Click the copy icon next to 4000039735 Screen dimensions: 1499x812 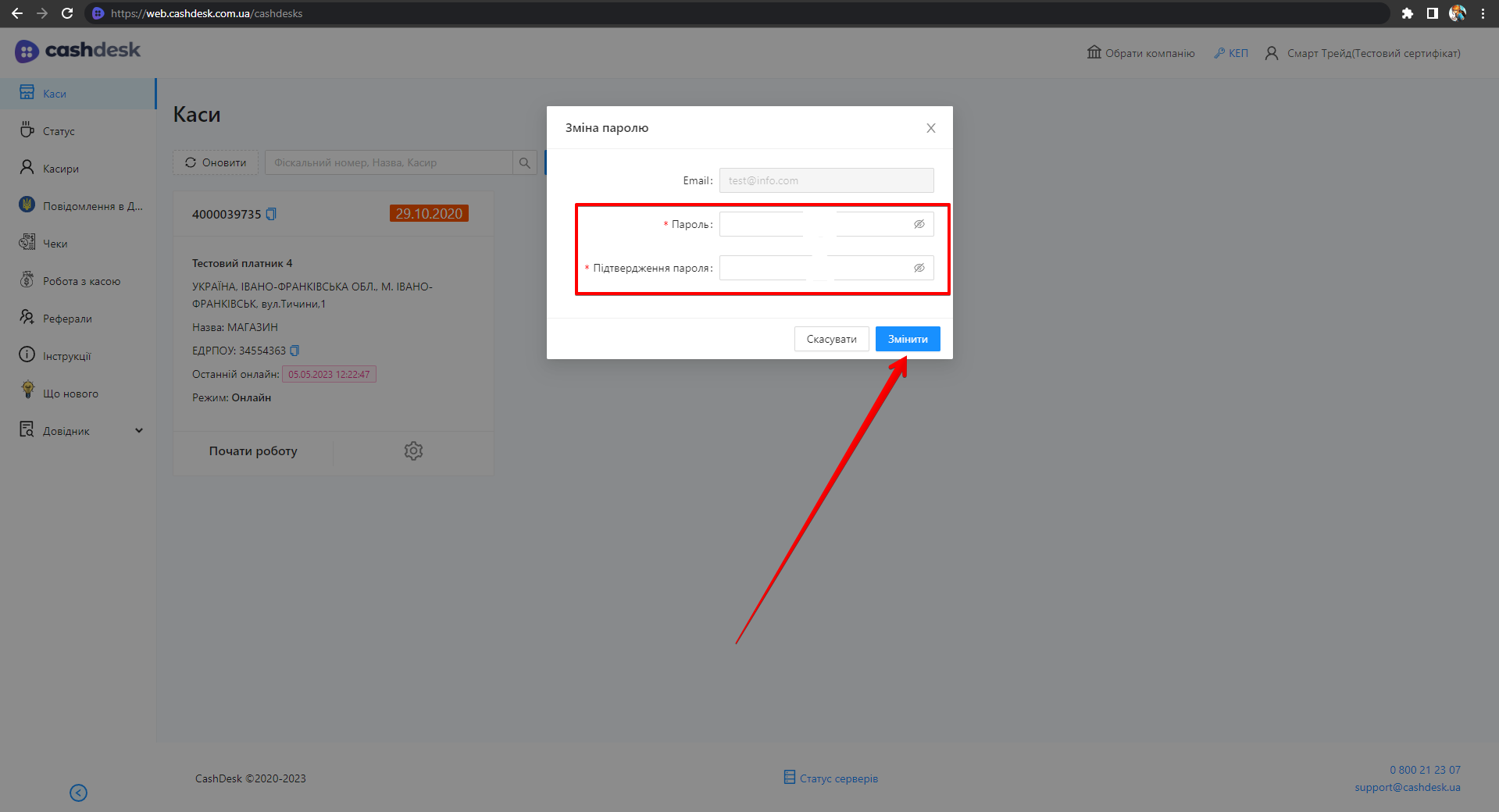(x=271, y=214)
